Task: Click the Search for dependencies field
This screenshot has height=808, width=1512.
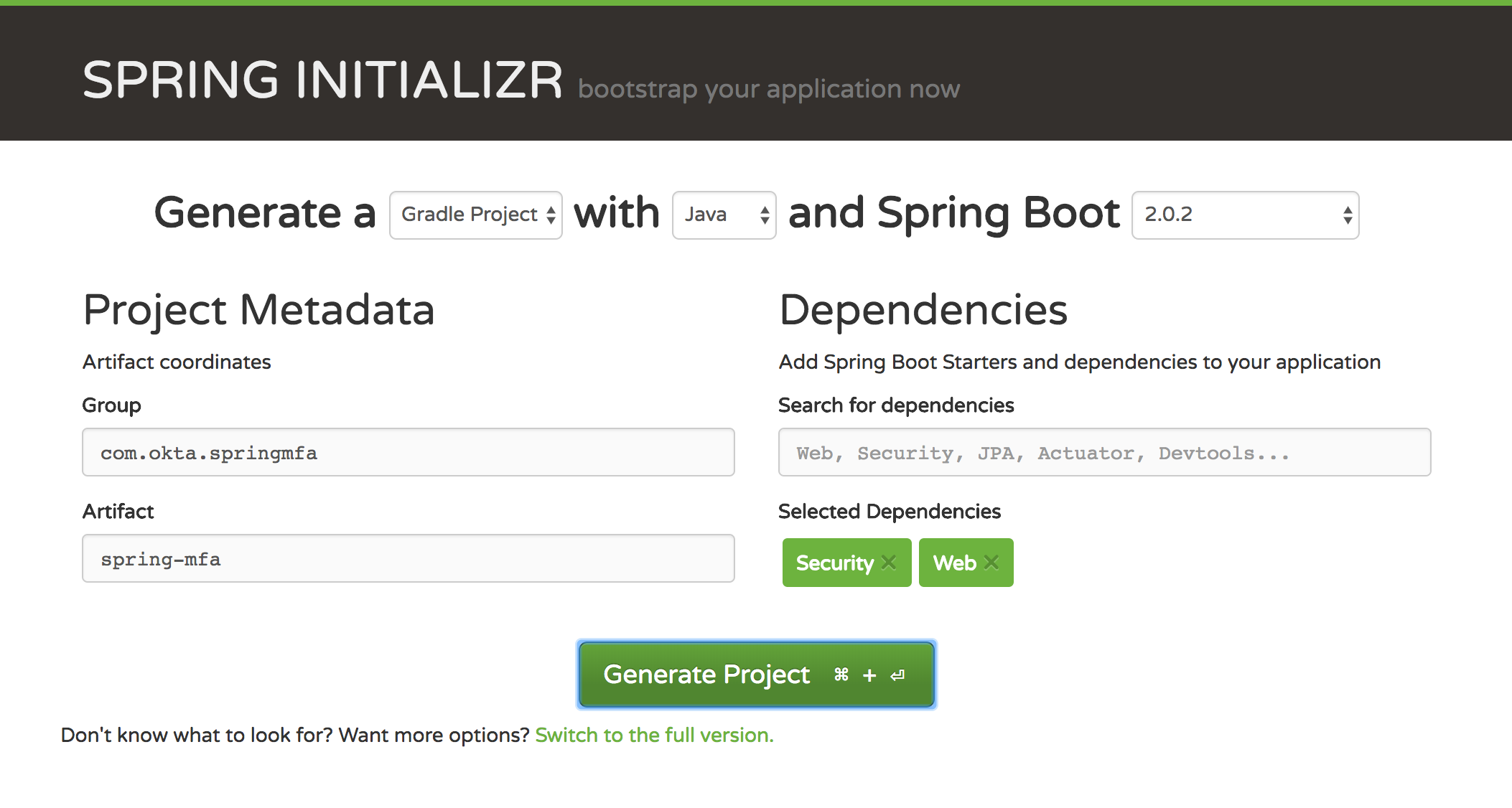Action: coord(1104,453)
